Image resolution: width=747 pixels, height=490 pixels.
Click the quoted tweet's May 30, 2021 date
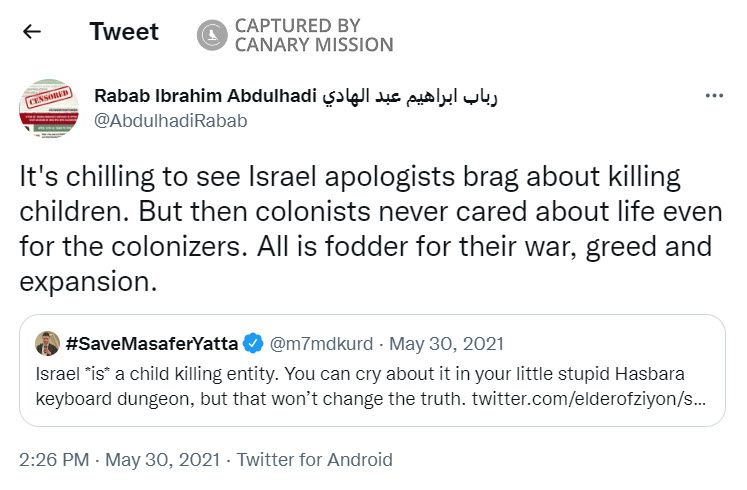point(446,344)
